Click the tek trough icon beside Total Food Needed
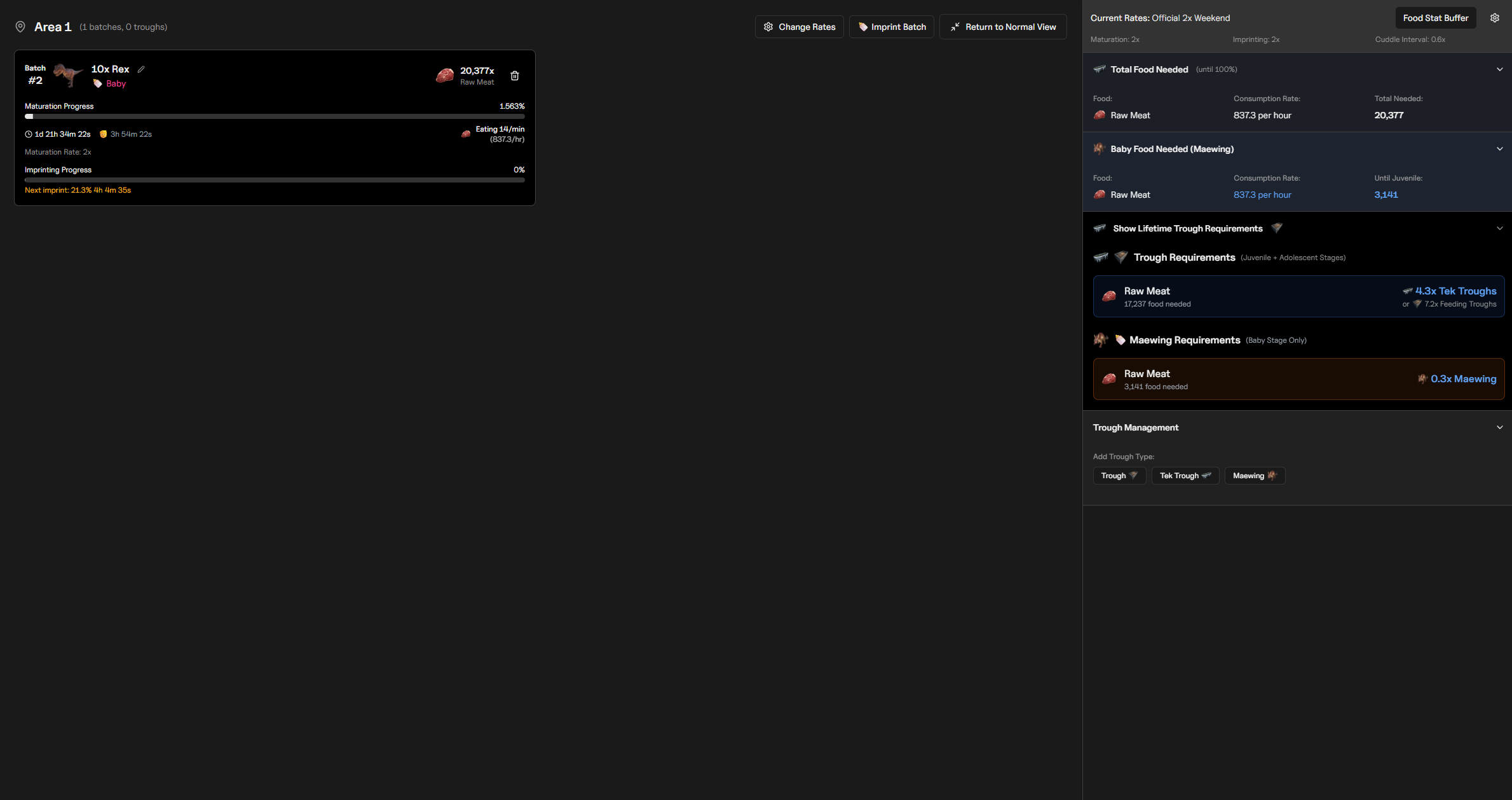This screenshot has width=1512, height=800. (x=1100, y=69)
